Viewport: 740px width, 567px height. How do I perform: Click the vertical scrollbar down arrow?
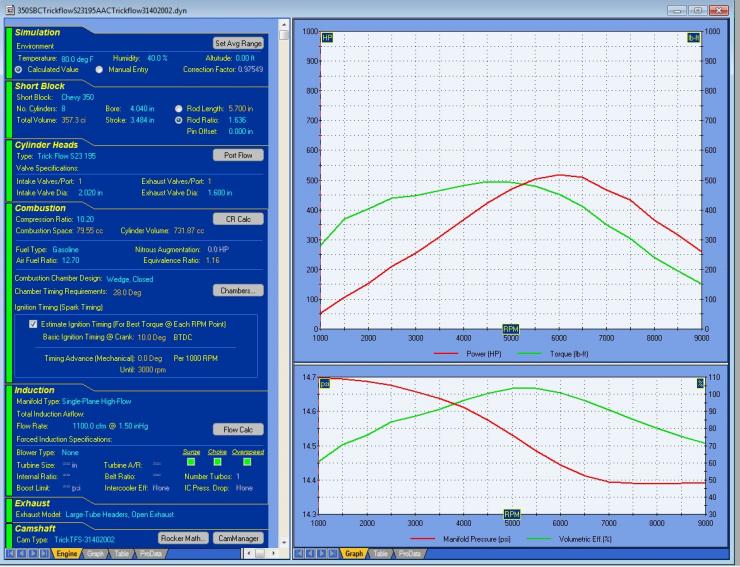284,543
